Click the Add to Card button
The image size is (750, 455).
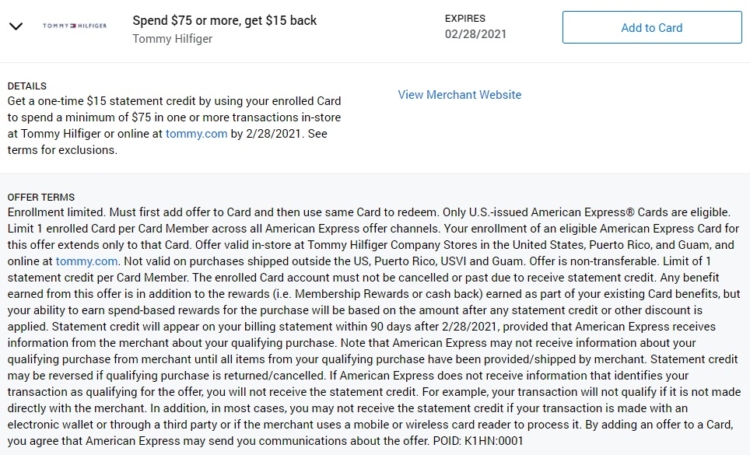coord(652,28)
